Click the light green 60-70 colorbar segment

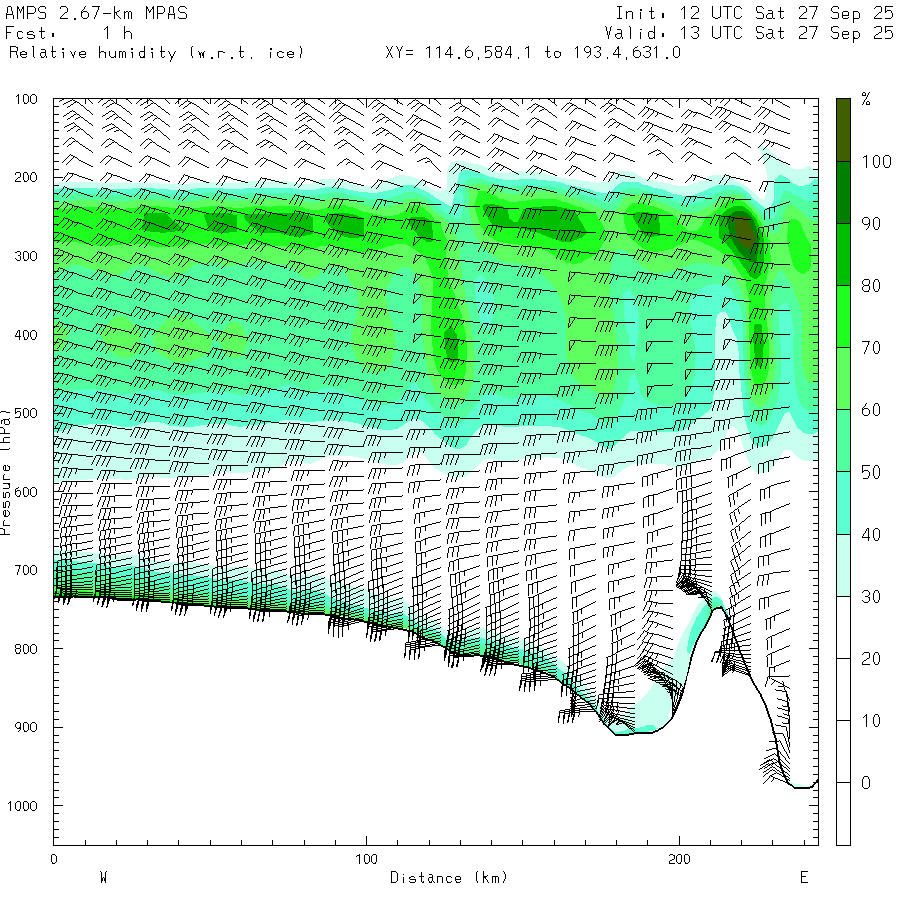(x=843, y=378)
